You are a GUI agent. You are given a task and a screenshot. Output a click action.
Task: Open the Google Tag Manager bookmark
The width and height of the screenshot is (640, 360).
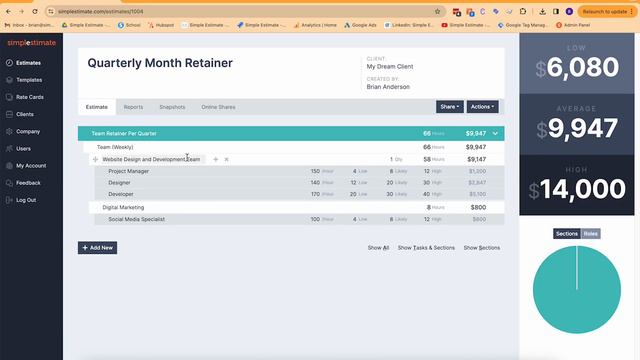tap(522, 25)
